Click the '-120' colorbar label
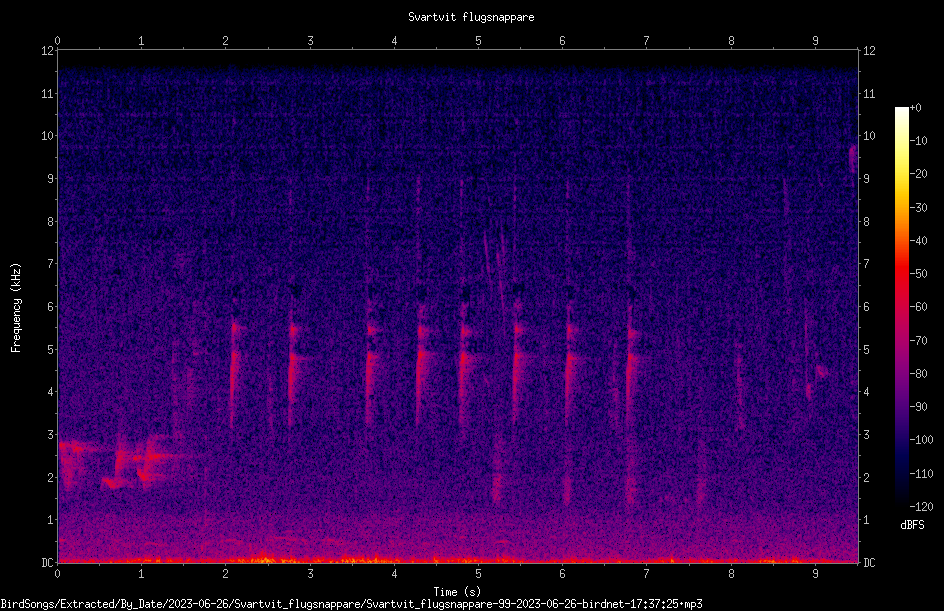 921,507
